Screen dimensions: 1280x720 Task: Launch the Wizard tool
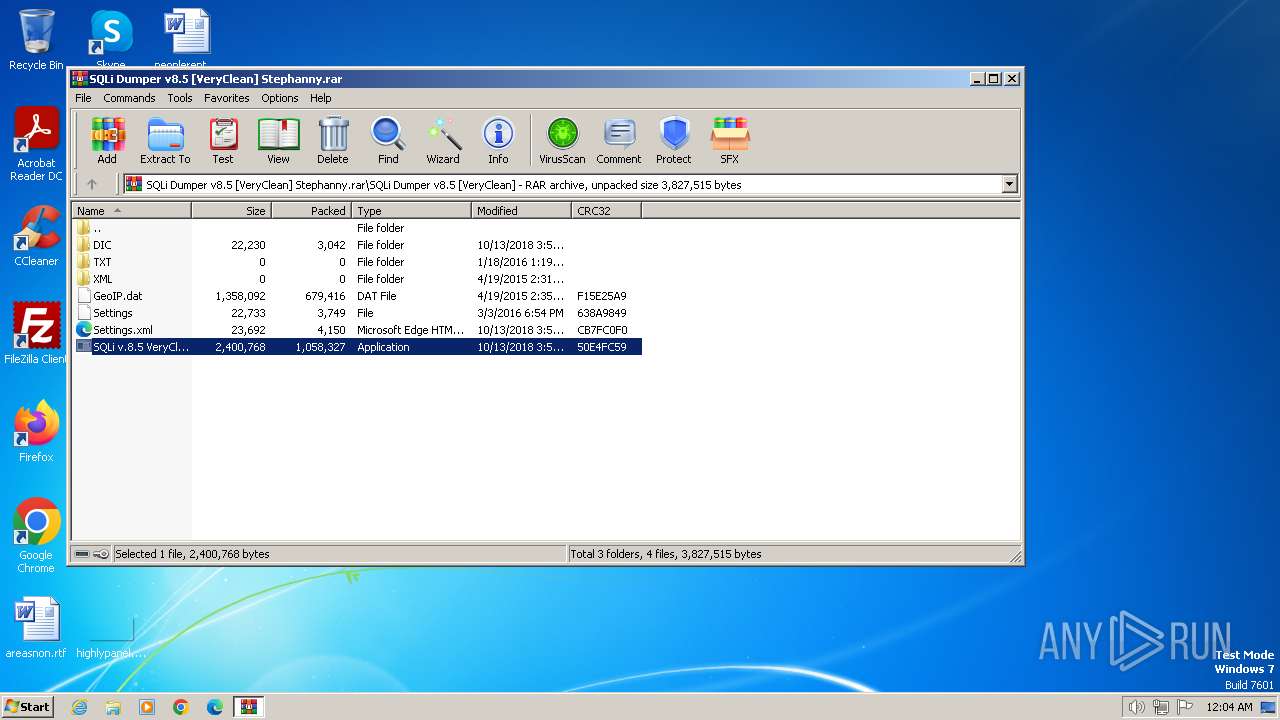[443, 140]
